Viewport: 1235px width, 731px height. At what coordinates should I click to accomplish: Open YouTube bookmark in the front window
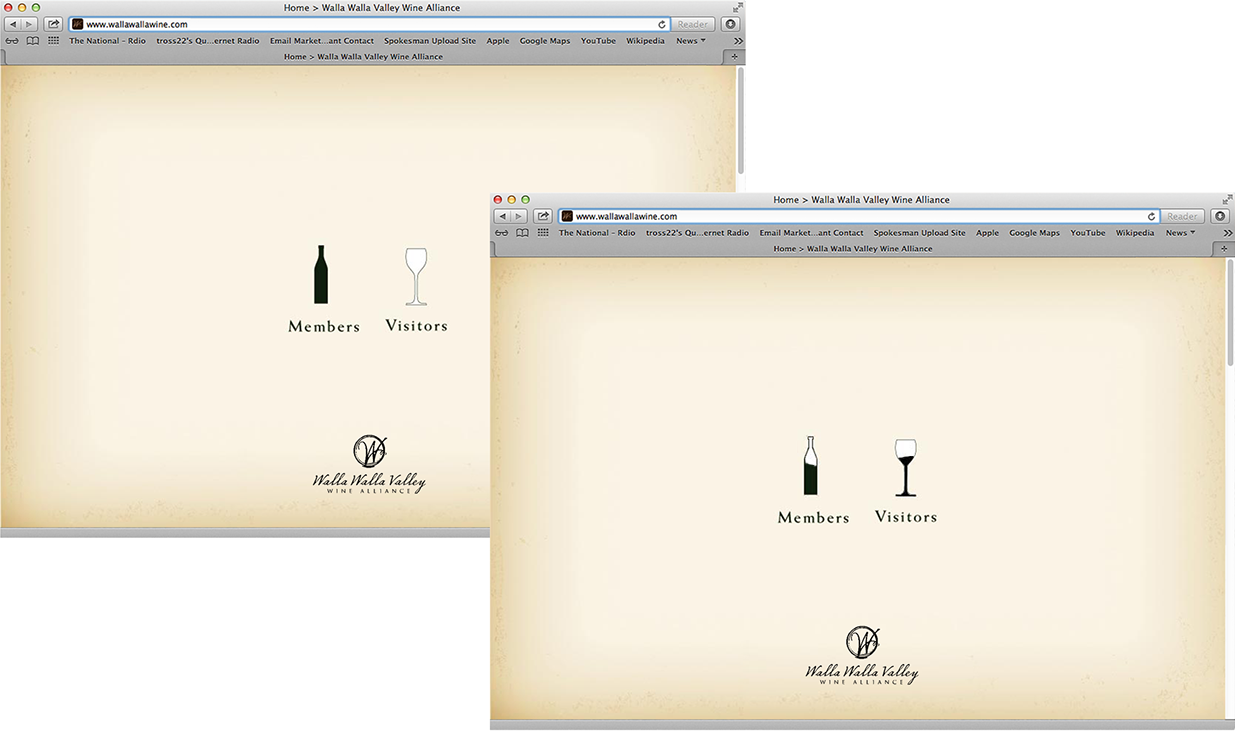pyautogui.click(x=1088, y=233)
